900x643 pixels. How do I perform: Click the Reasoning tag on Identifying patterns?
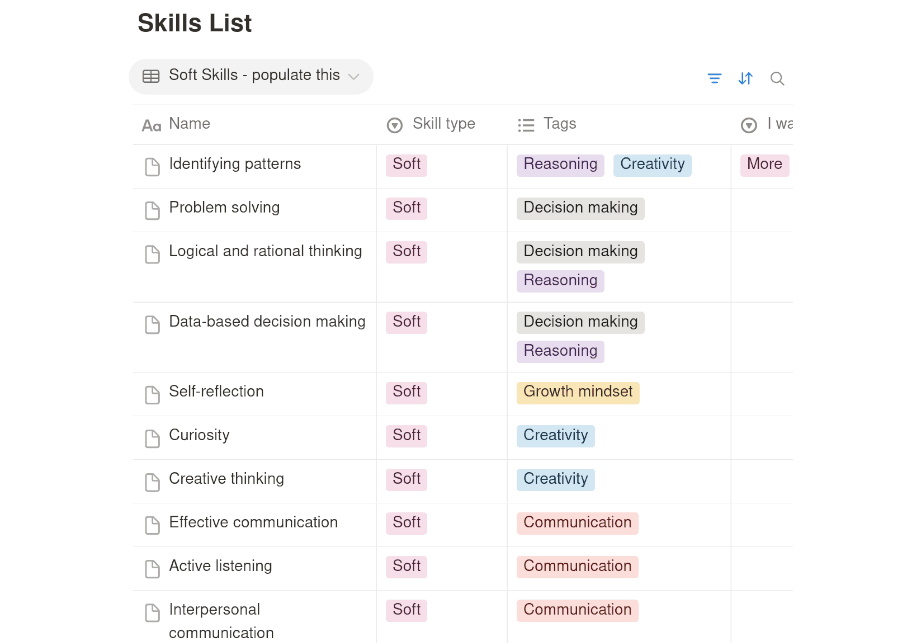[560, 165]
